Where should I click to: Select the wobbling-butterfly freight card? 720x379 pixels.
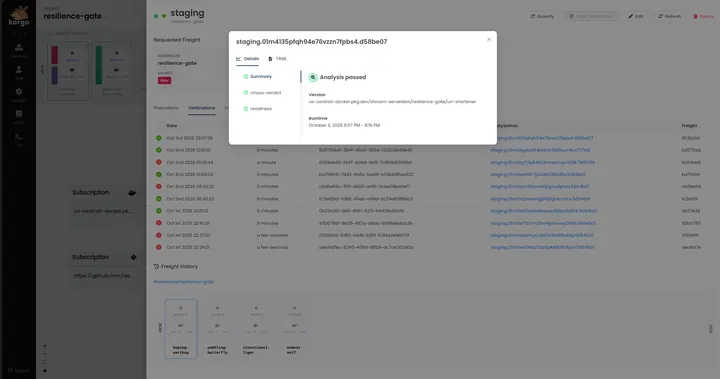click(x=218, y=329)
